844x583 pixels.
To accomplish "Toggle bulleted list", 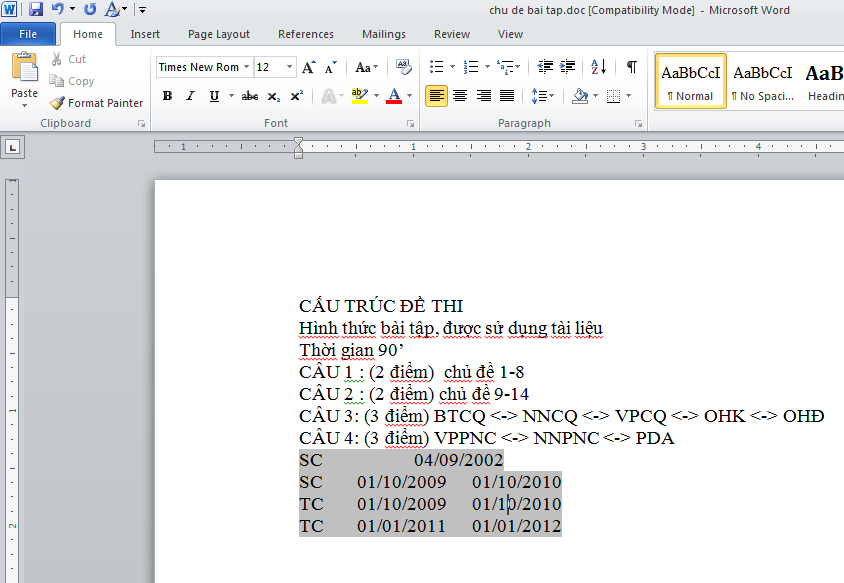I will [437, 67].
